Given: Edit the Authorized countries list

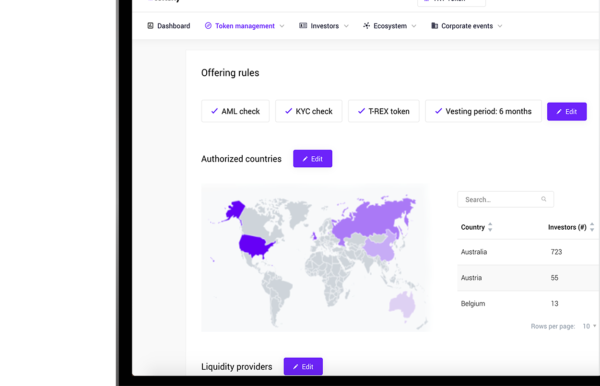Looking at the screenshot, I should click(x=313, y=159).
